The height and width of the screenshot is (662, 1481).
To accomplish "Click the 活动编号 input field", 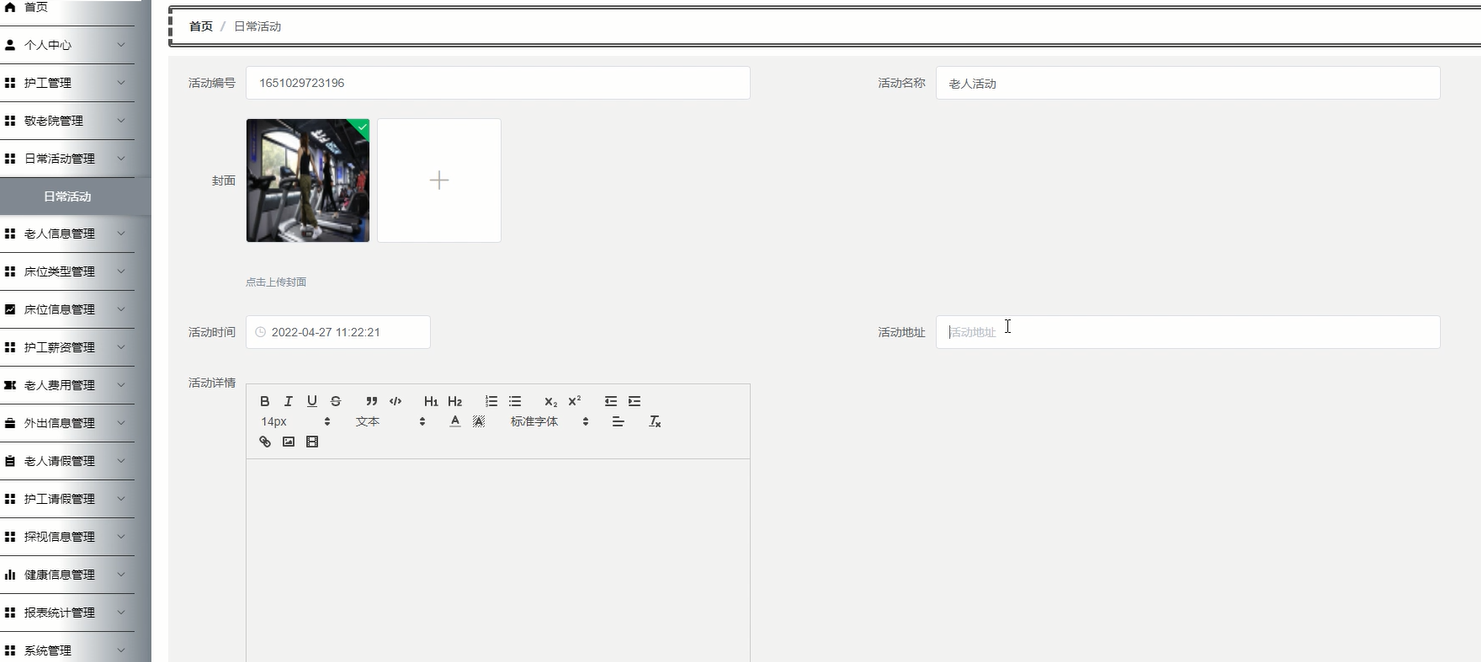I will pyautogui.click(x=498, y=83).
